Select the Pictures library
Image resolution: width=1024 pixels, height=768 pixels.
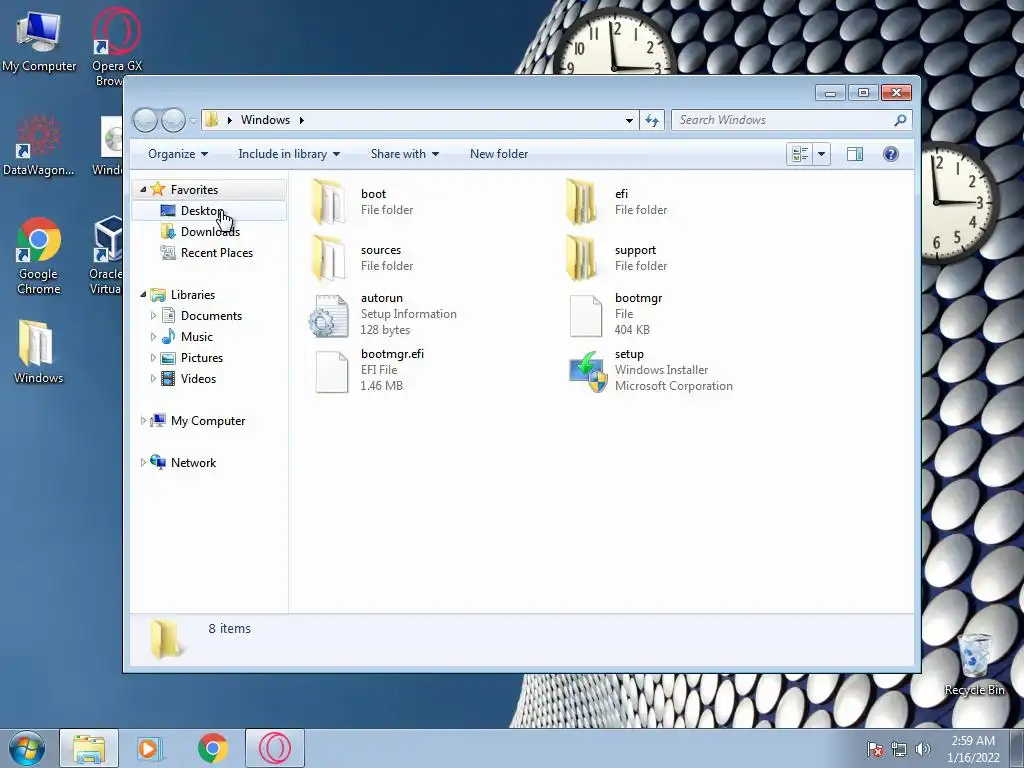(202, 358)
